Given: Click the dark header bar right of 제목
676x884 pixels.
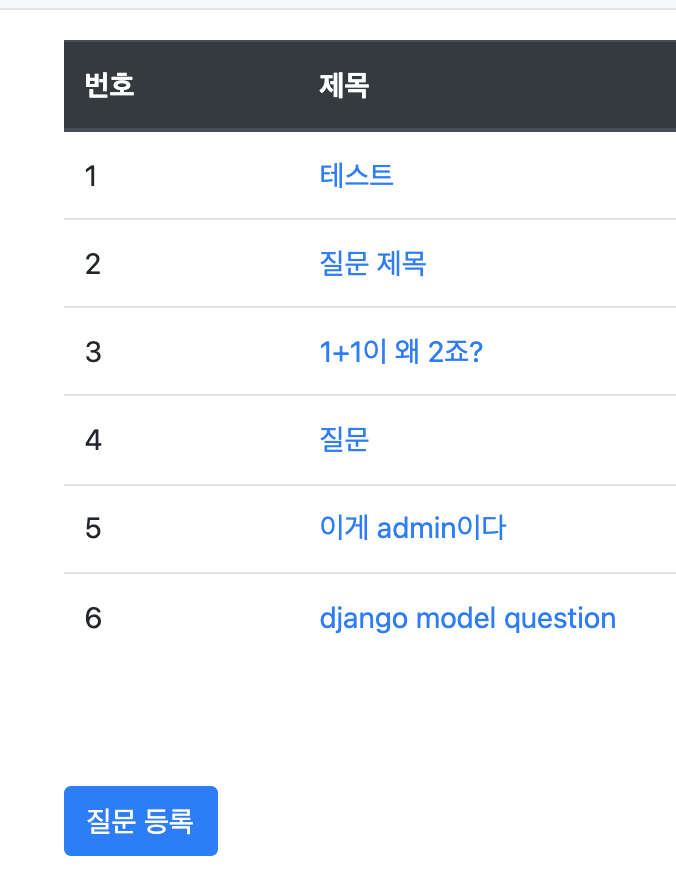Looking at the screenshot, I should (x=524, y=86).
